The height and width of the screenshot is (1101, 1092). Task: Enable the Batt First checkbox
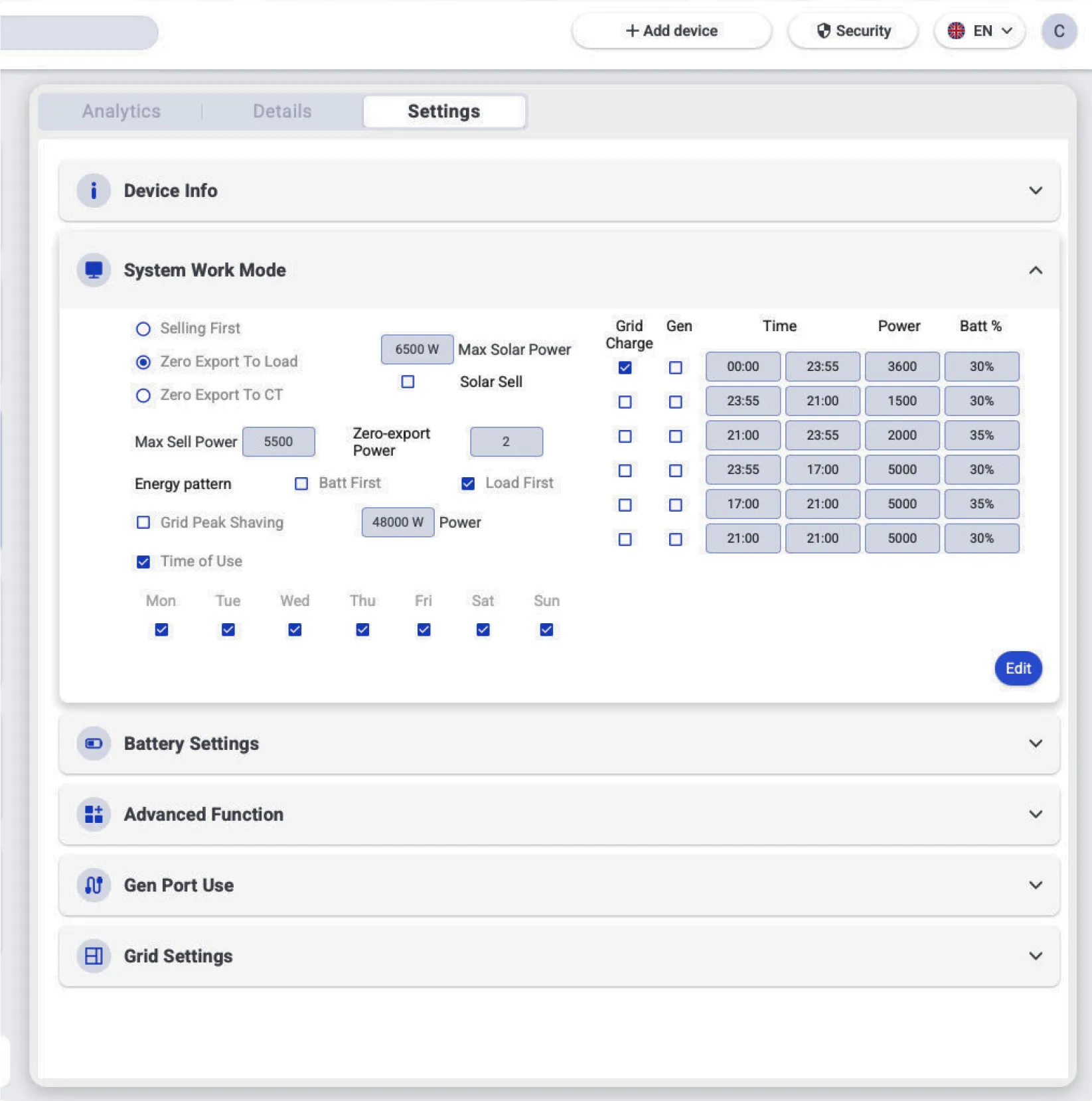pyautogui.click(x=301, y=484)
